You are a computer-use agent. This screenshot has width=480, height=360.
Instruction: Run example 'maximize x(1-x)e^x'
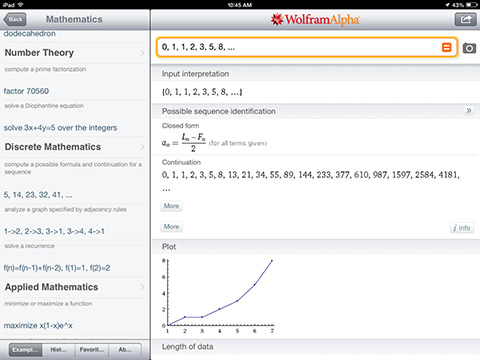tap(38, 325)
